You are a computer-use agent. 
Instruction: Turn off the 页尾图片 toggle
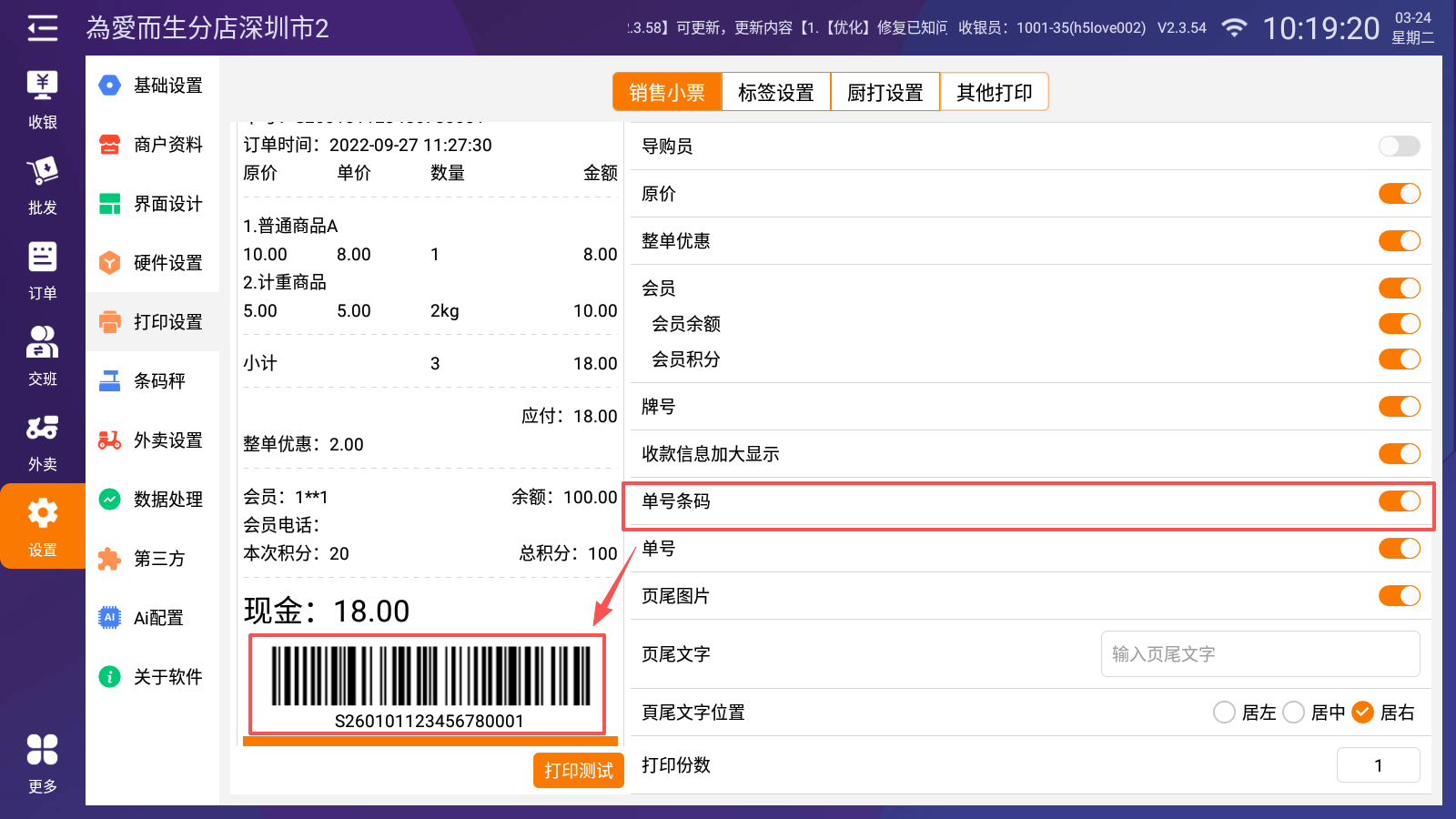(1399, 596)
